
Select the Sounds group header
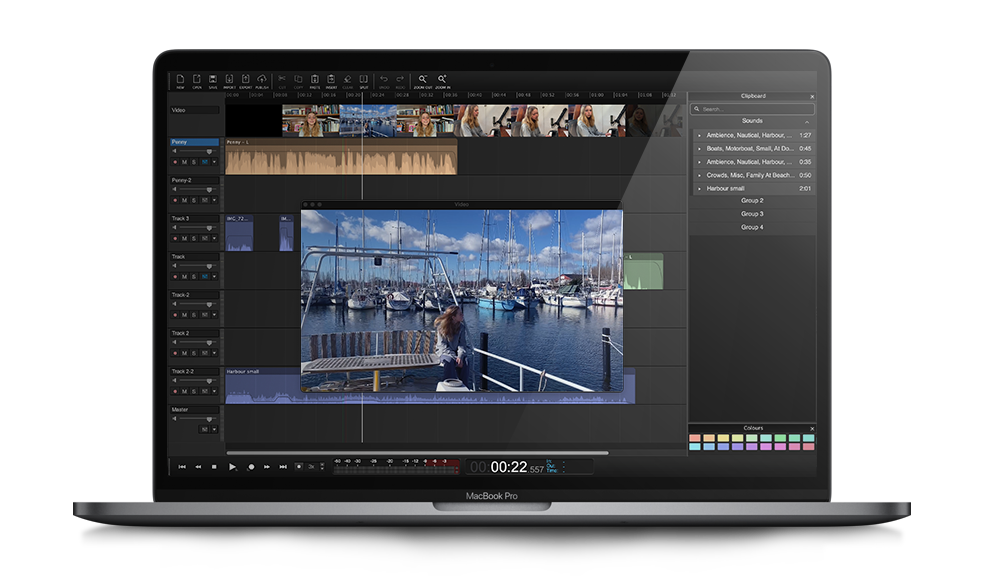pyautogui.click(x=752, y=120)
